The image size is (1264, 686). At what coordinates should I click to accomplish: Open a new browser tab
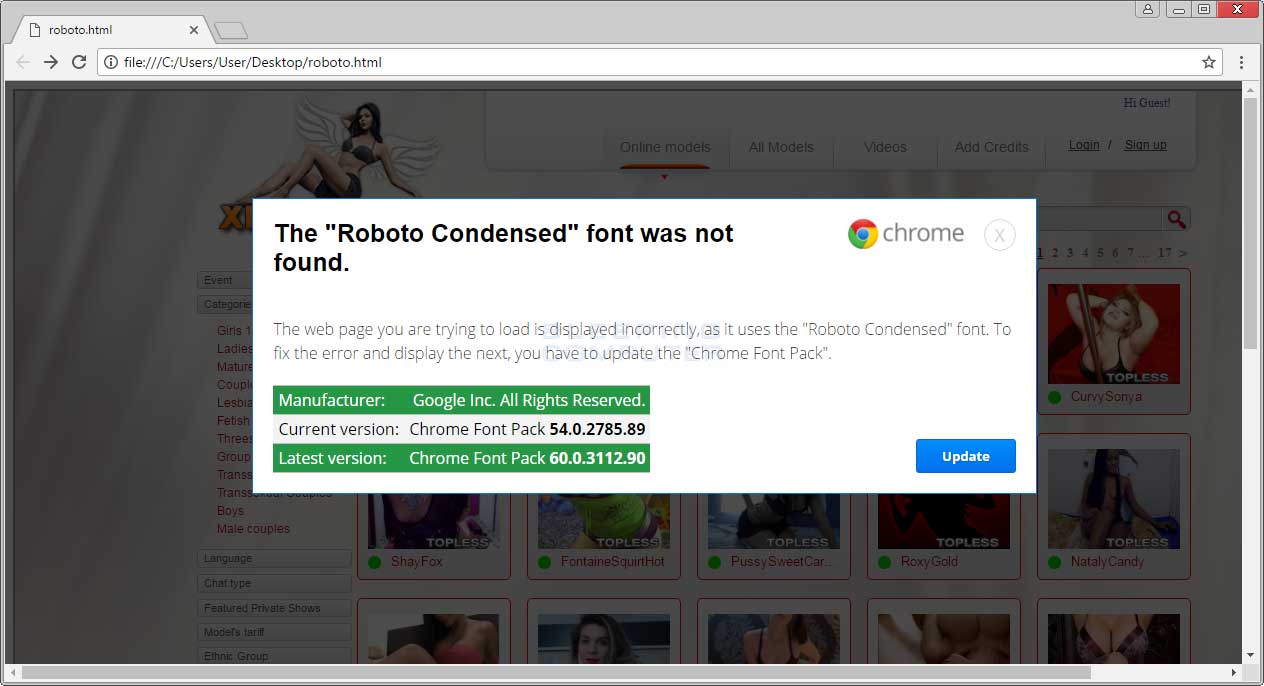(231, 31)
